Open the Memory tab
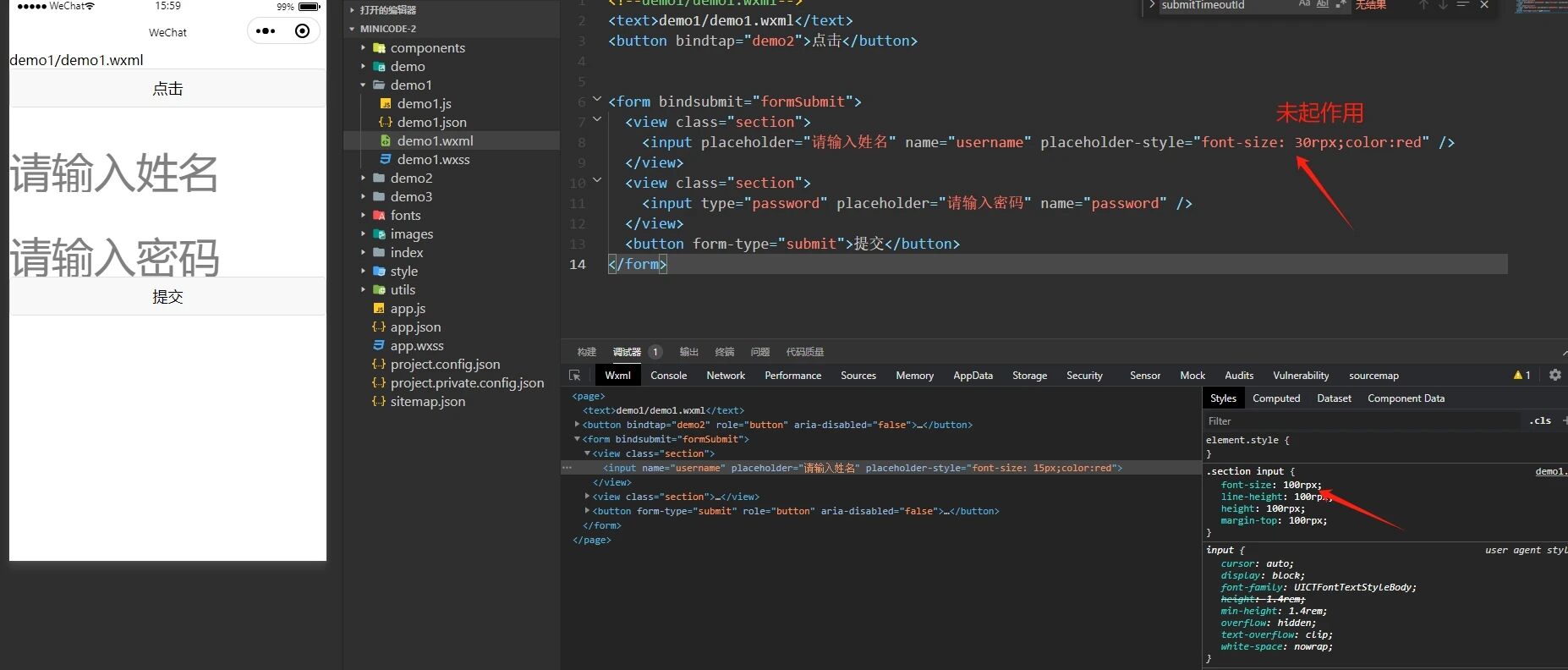The width and height of the screenshot is (1568, 670). pos(914,376)
